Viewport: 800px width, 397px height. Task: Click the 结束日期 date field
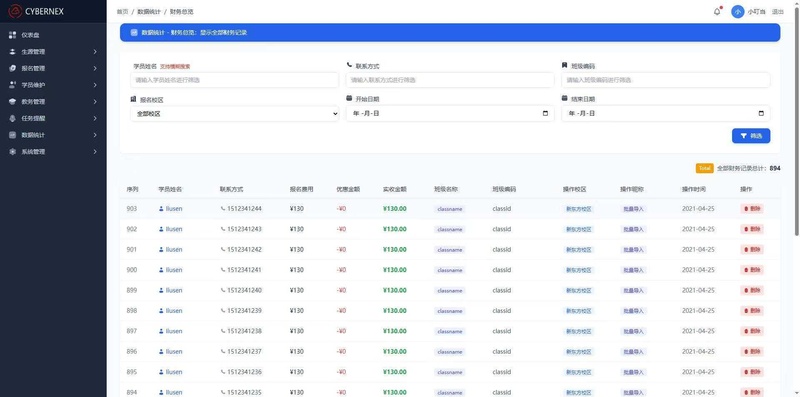click(666, 114)
